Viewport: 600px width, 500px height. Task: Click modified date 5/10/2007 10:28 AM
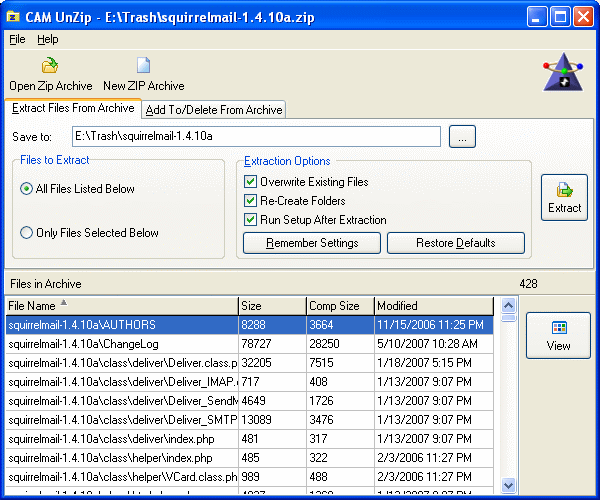click(427, 344)
